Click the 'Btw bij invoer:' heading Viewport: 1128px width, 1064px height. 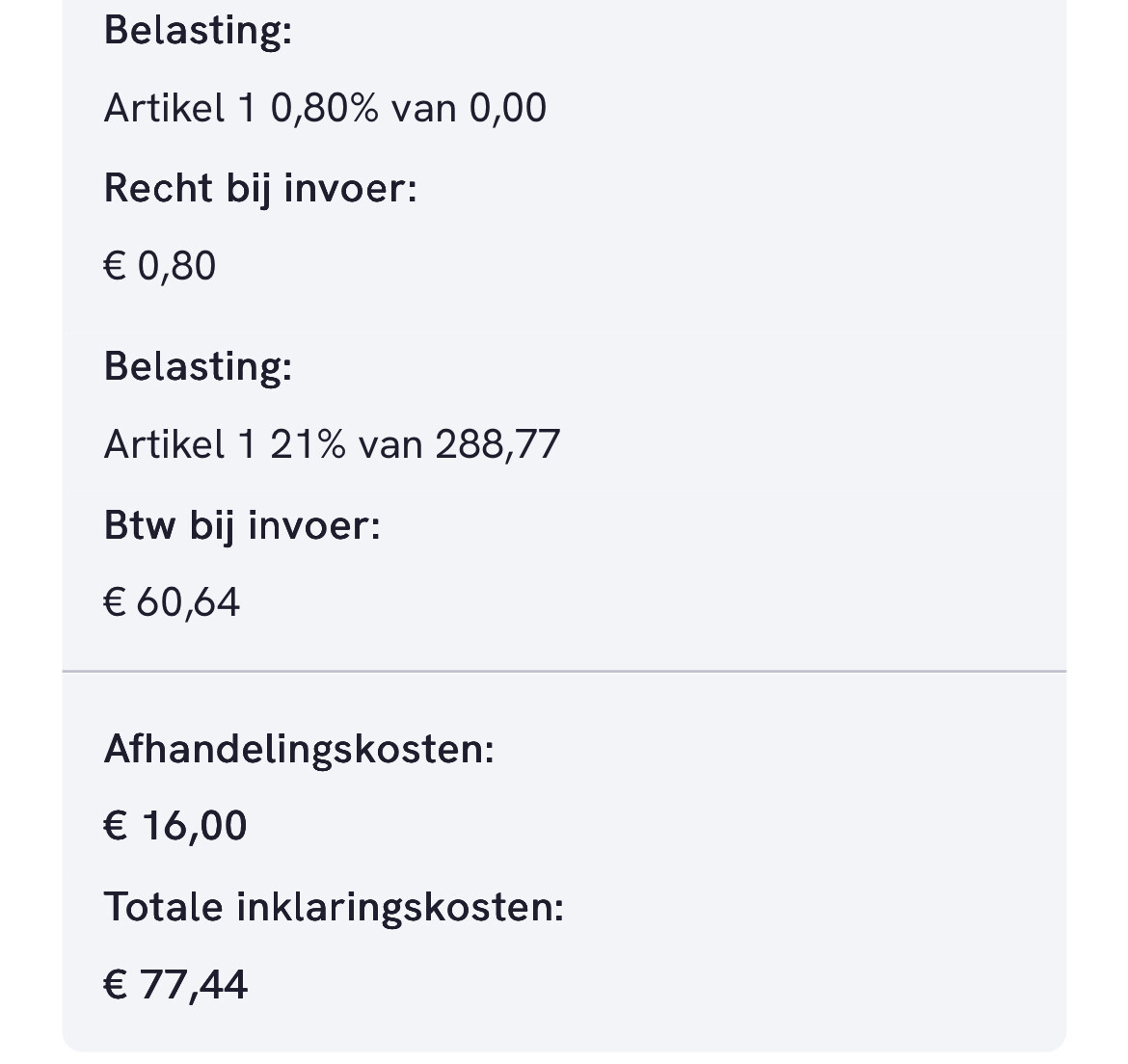pos(242,525)
